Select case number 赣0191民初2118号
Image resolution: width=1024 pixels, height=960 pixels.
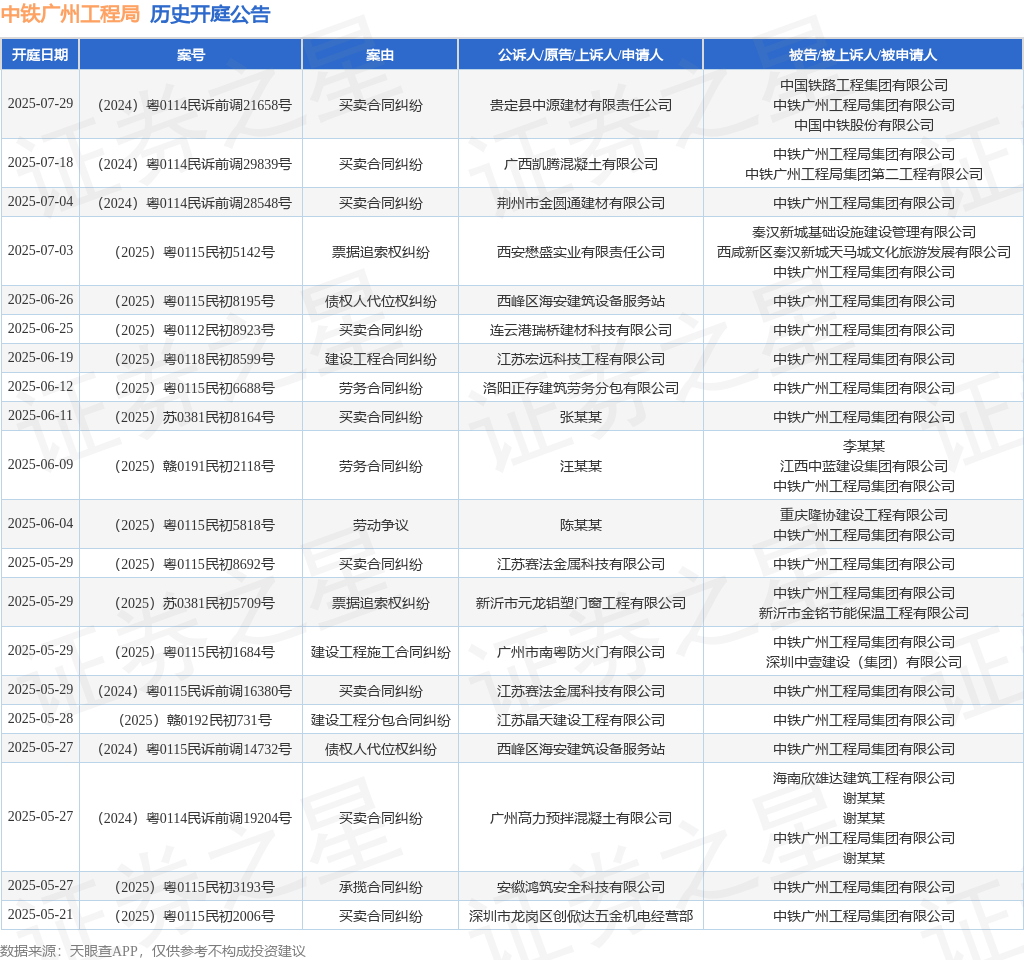click(194, 466)
